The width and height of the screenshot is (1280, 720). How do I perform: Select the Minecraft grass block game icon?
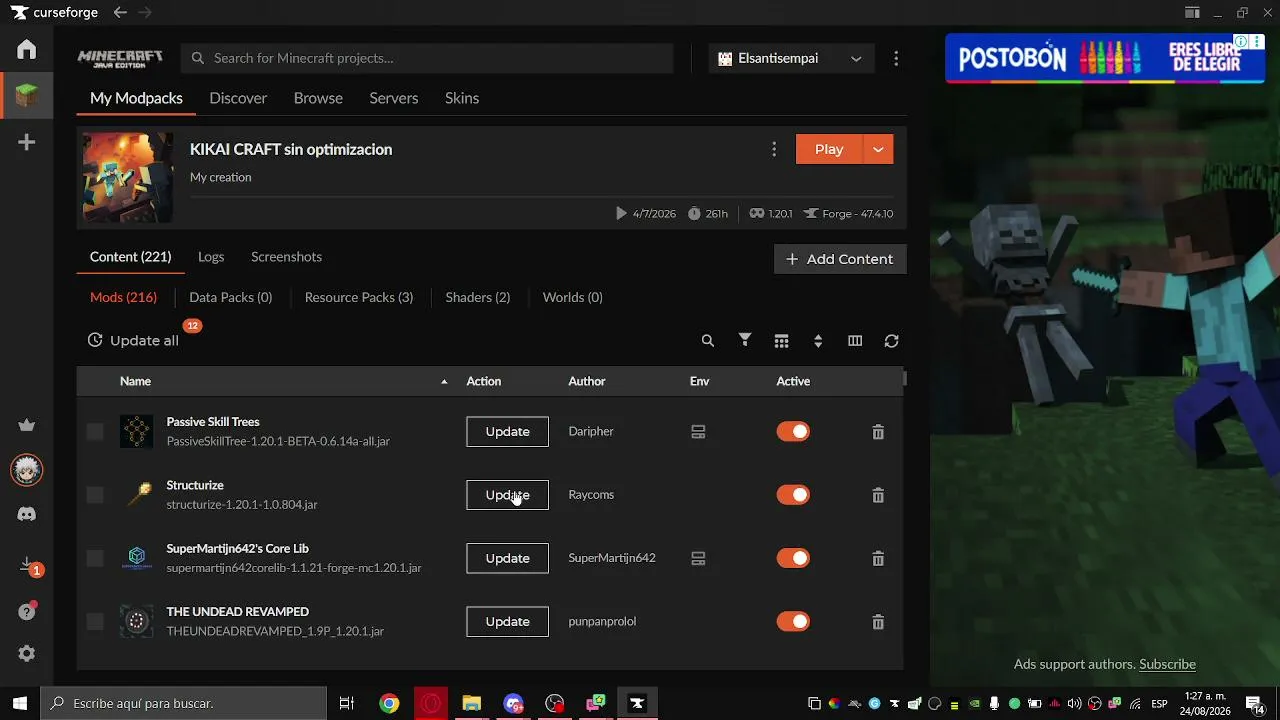[27, 96]
